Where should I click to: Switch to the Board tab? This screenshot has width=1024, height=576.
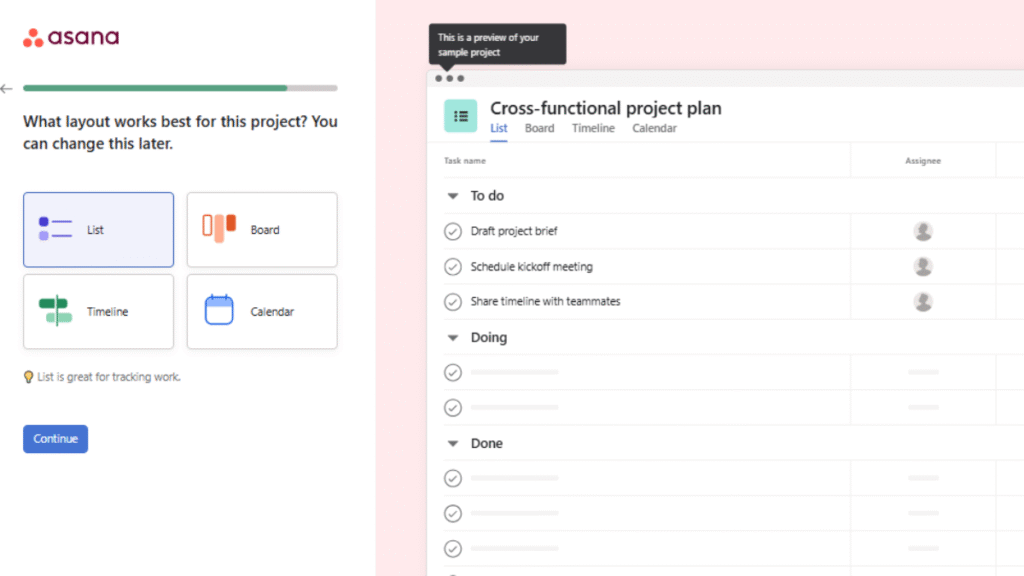click(x=539, y=128)
